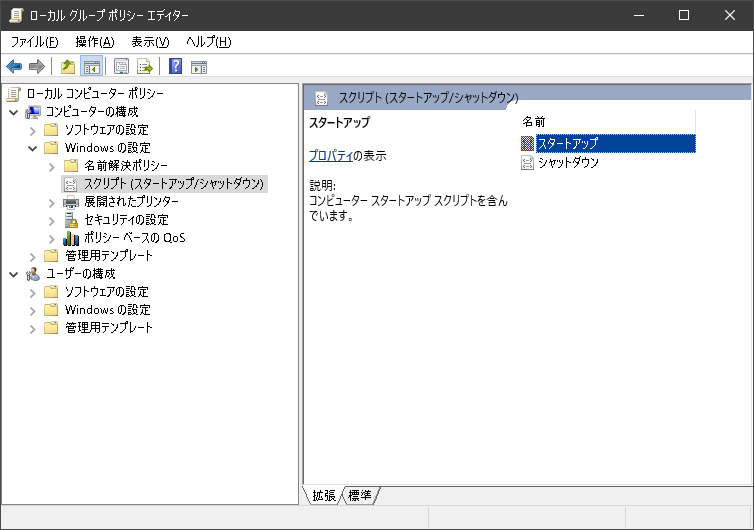This screenshot has height=530, width=754.
Task: Open the Help question-mark toolbar icon
Action: point(176,66)
